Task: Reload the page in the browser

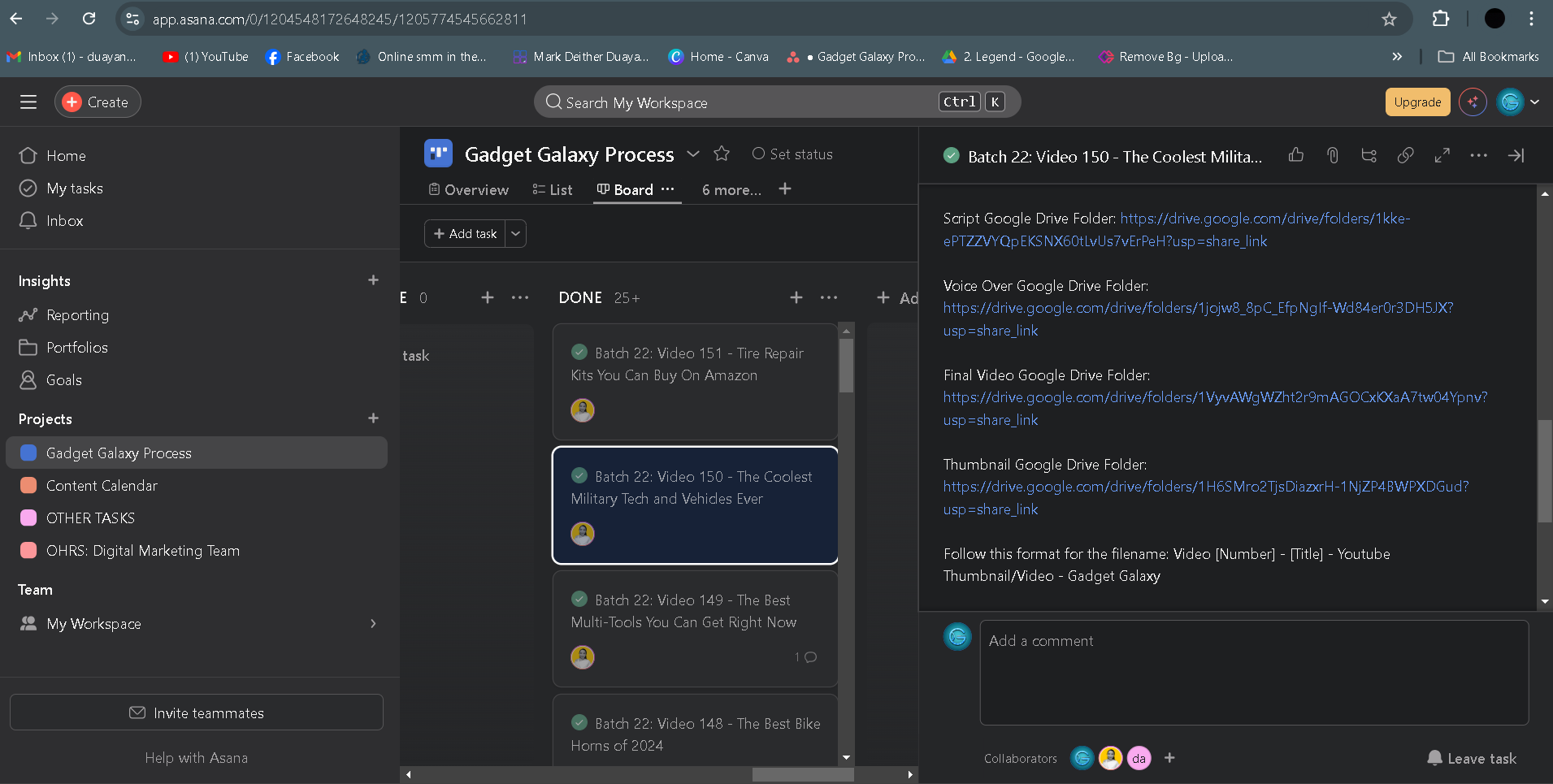Action: pos(89,19)
